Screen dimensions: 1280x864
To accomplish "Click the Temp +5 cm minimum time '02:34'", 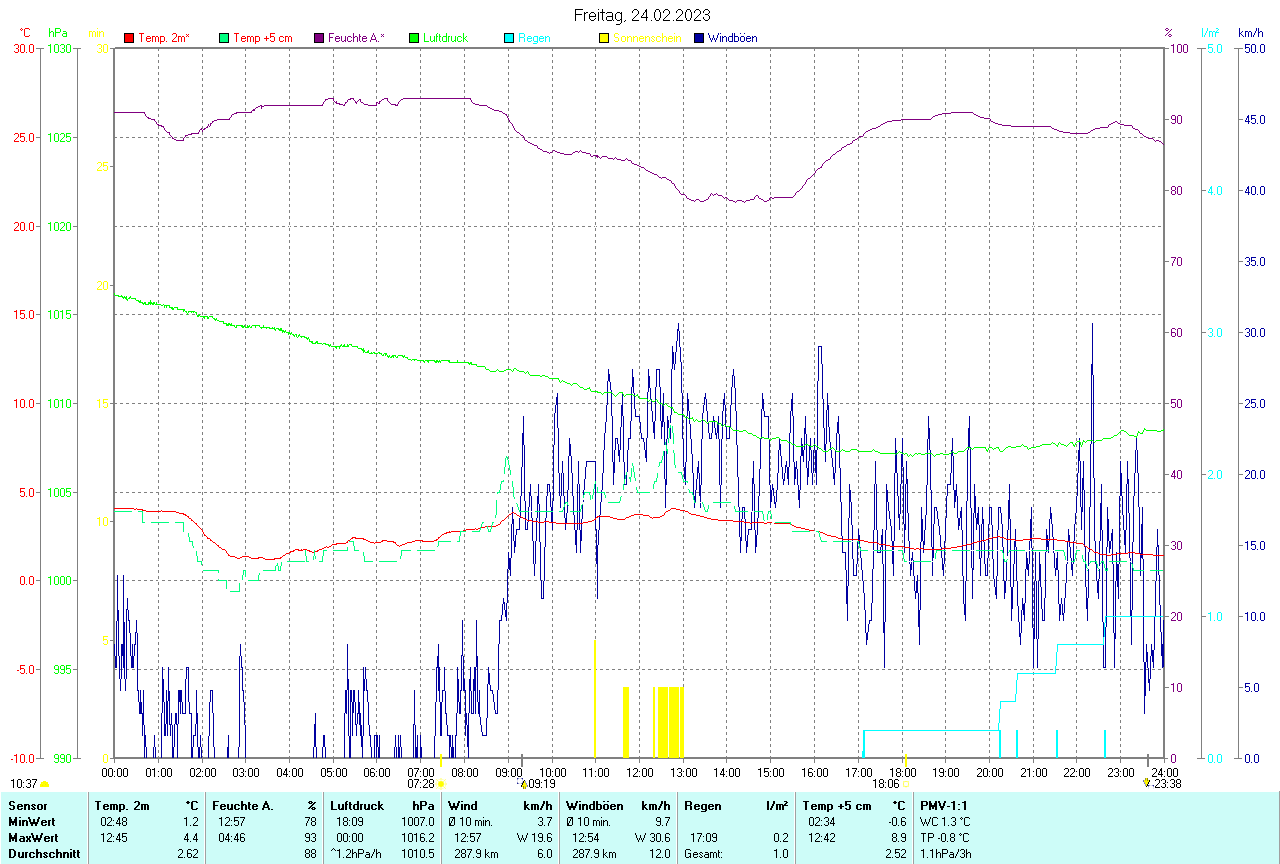I will point(822,821).
